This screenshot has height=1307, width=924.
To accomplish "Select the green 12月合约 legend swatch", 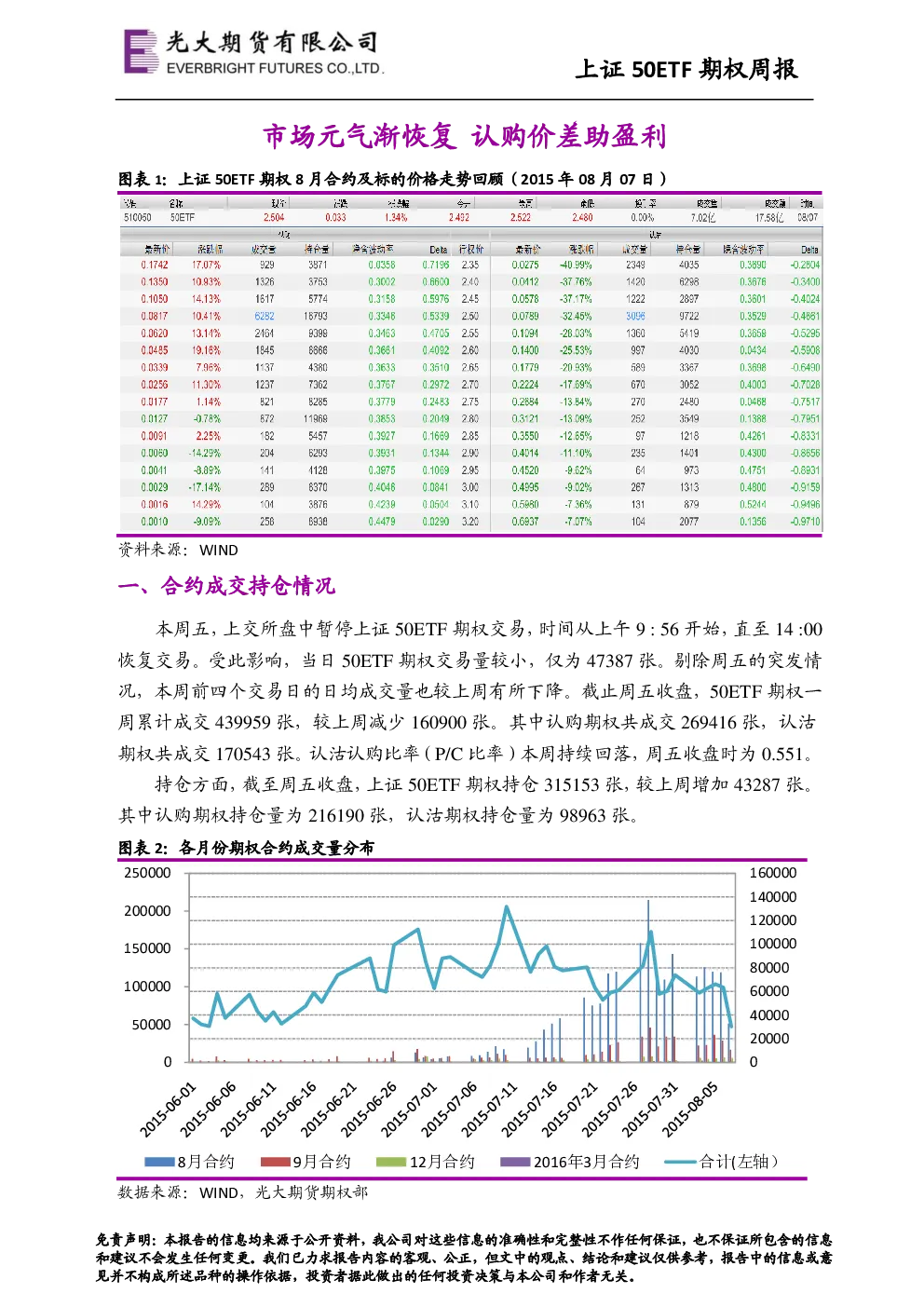I will 391,1162.
